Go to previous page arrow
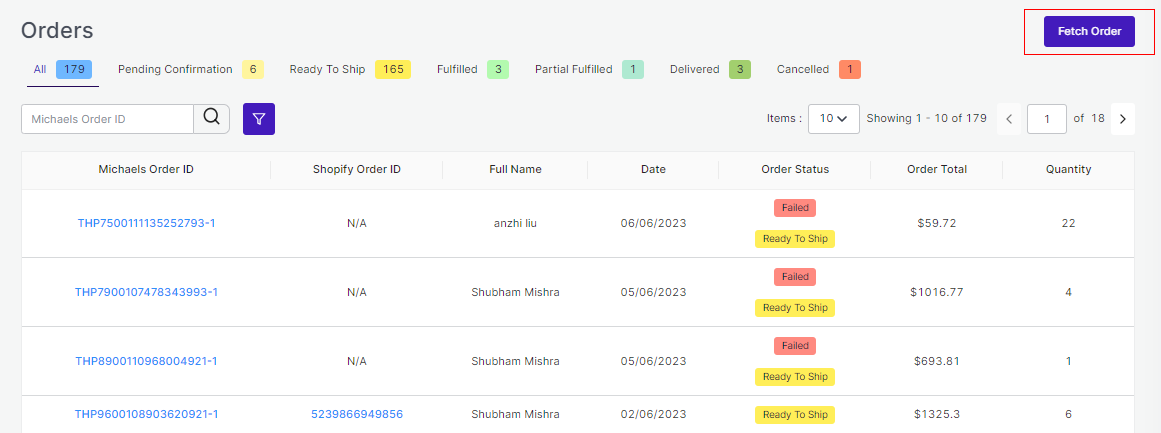Image resolution: width=1161 pixels, height=433 pixels. pyautogui.click(x=1008, y=119)
